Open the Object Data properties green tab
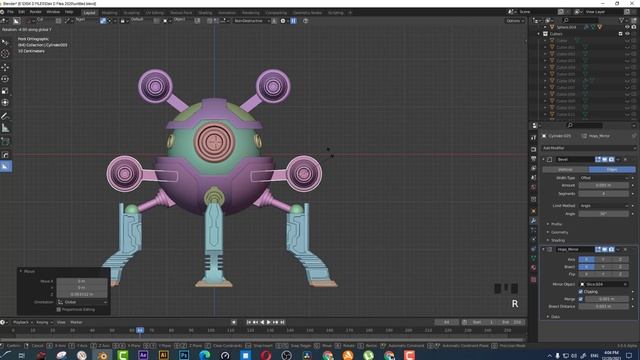Screen dimensions: 640x360 (533, 258)
